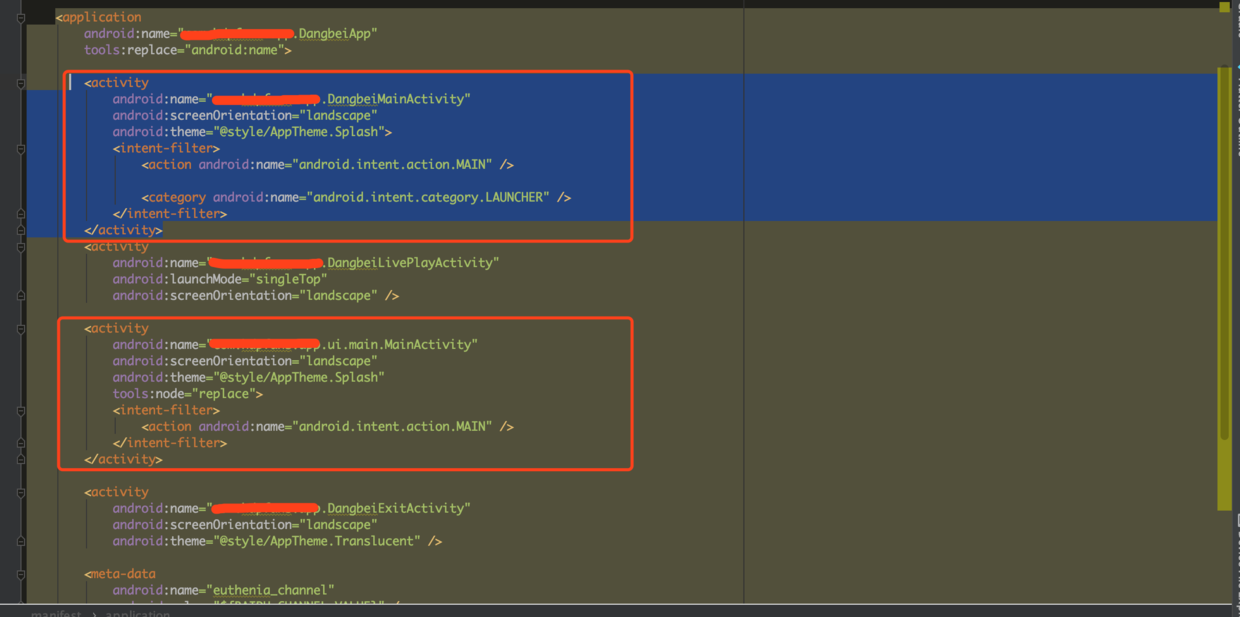Image resolution: width=1240 pixels, height=617 pixels.
Task: Click fold end marker on DangbeiLivePlayActivity screenOrientation line
Action: 20,296
